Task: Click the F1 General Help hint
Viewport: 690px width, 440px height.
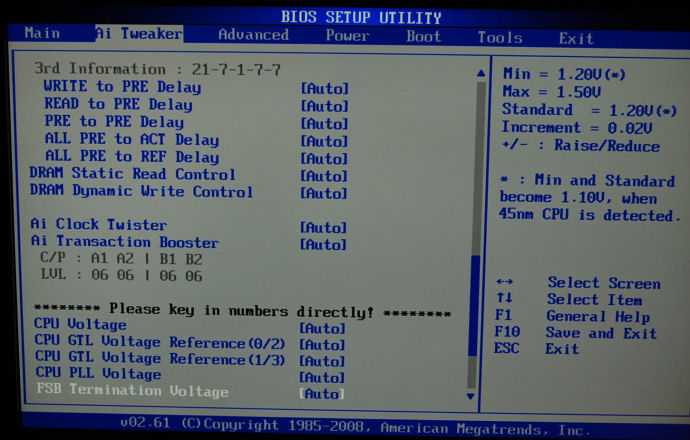Action: click(573, 316)
